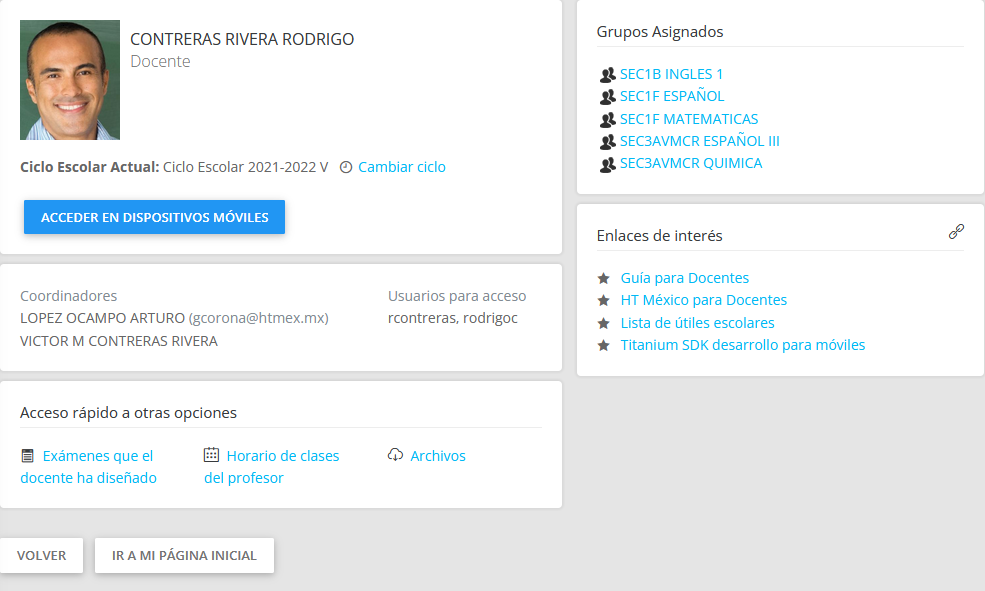The height and width of the screenshot is (591, 985).
Task: Go to Ir a mi página inicial
Action: point(184,556)
